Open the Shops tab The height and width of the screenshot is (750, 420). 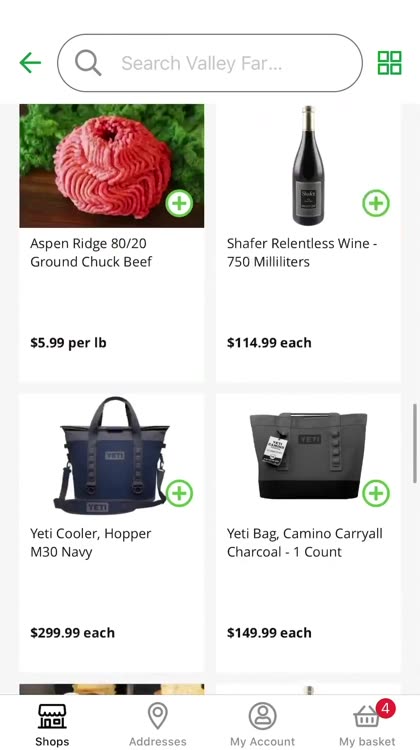coord(52,724)
